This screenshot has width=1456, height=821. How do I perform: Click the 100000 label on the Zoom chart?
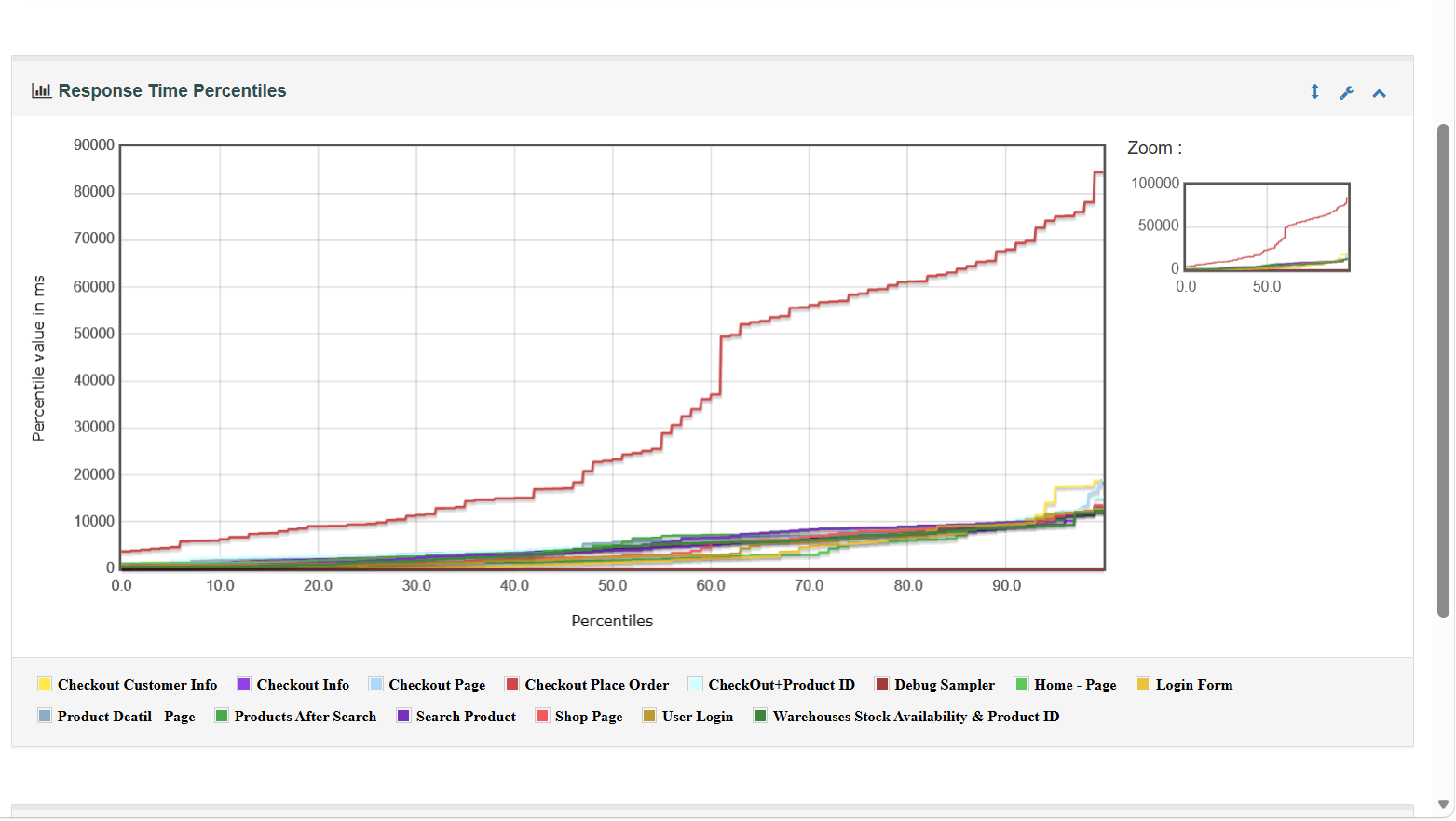[x=1155, y=184]
